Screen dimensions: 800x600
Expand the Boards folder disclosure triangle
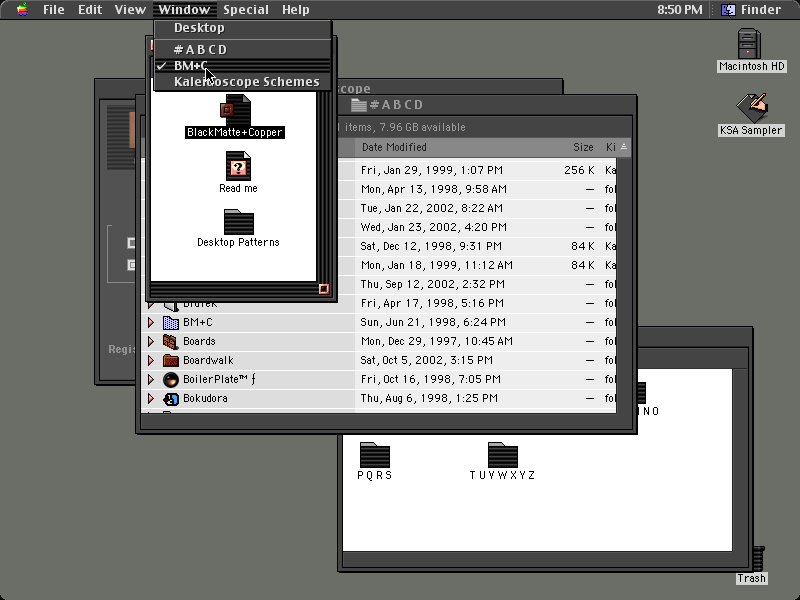(x=151, y=341)
